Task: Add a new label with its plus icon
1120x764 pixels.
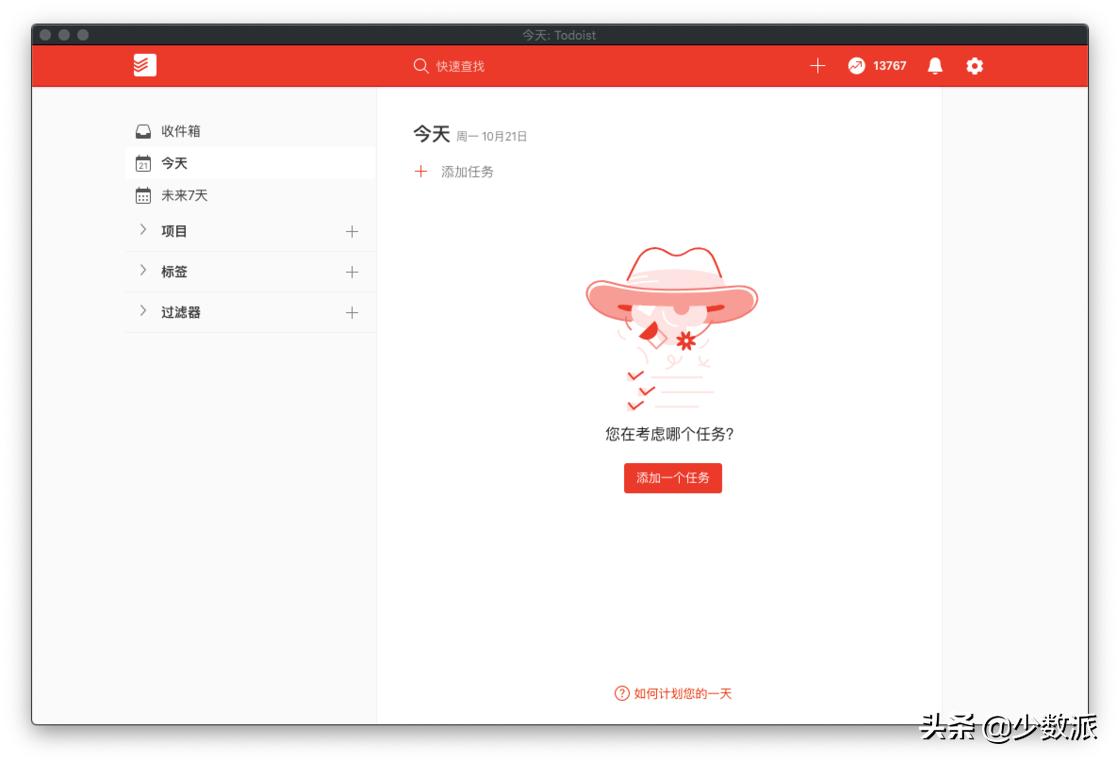Action: tap(351, 271)
